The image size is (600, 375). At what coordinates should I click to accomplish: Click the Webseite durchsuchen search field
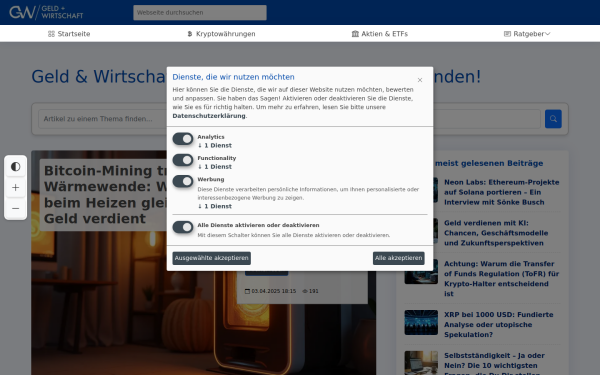coord(200,12)
